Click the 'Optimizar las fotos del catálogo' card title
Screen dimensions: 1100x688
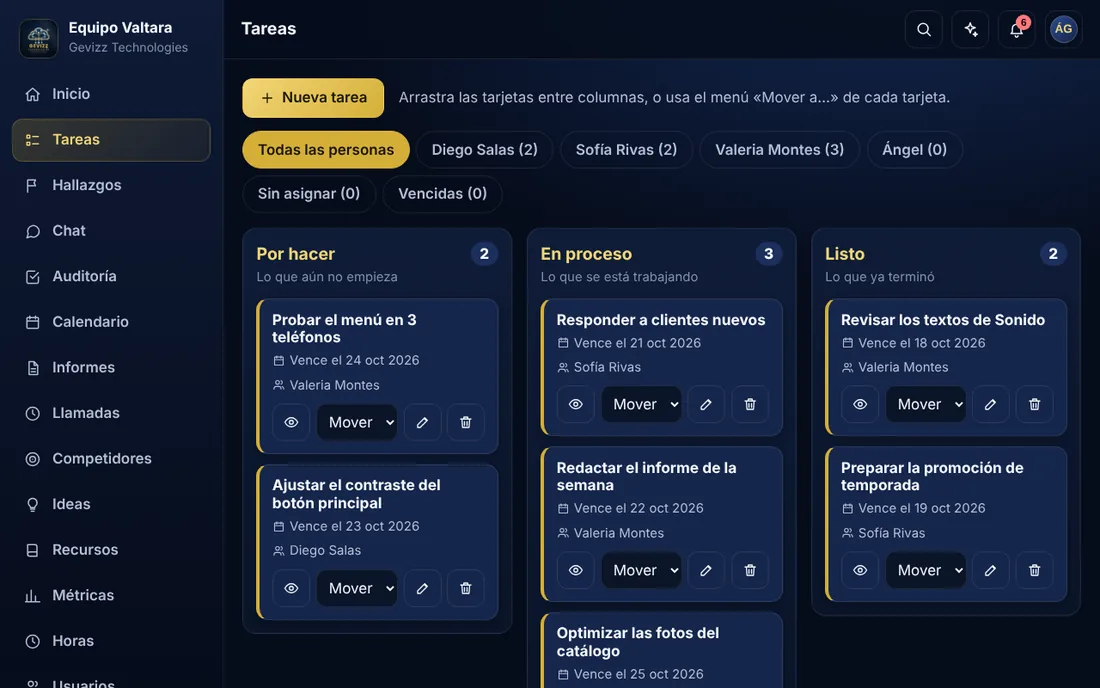[638, 642]
